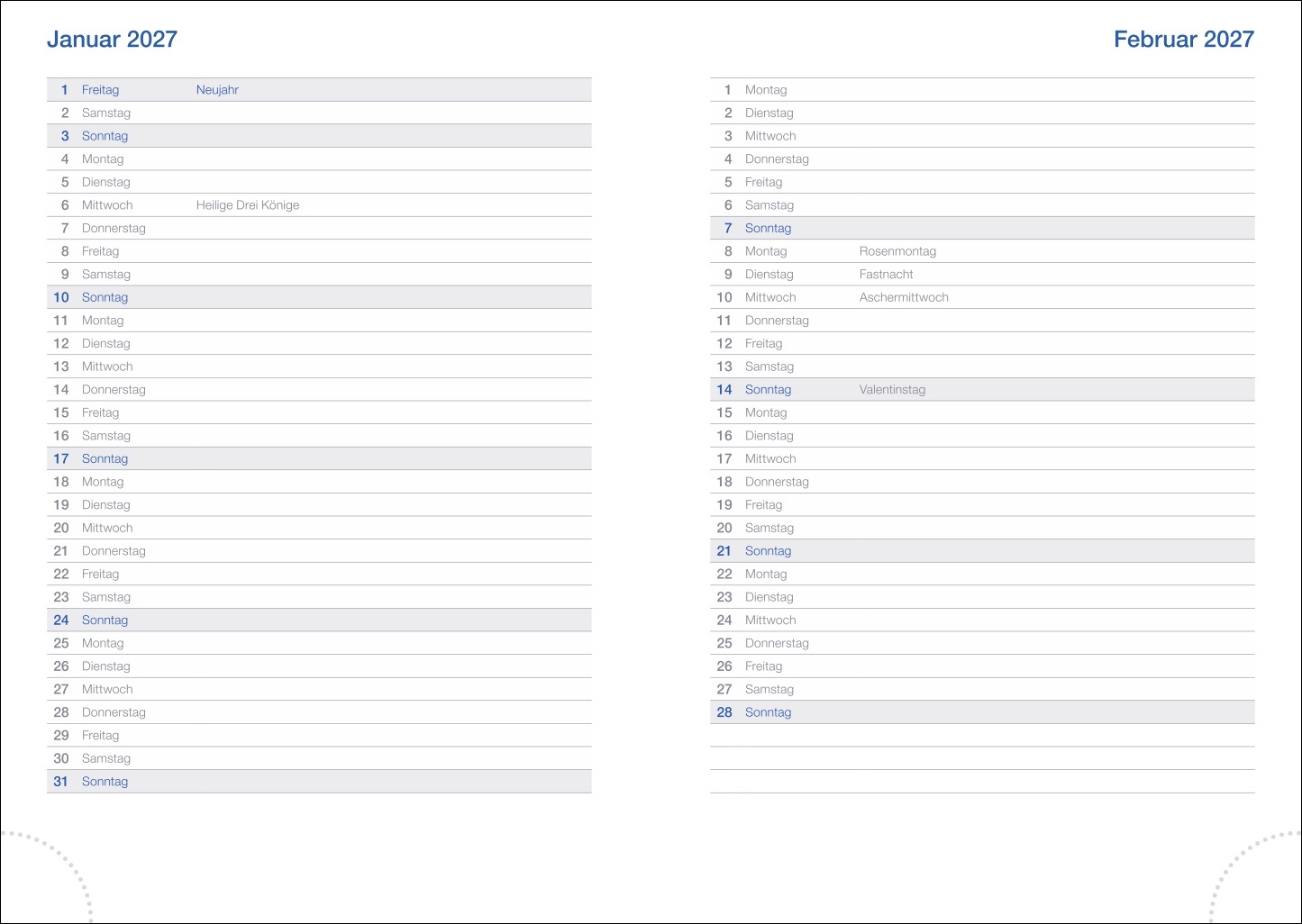The height and width of the screenshot is (924, 1302).
Task: Click the Januar 2027 heading
Action: (112, 40)
